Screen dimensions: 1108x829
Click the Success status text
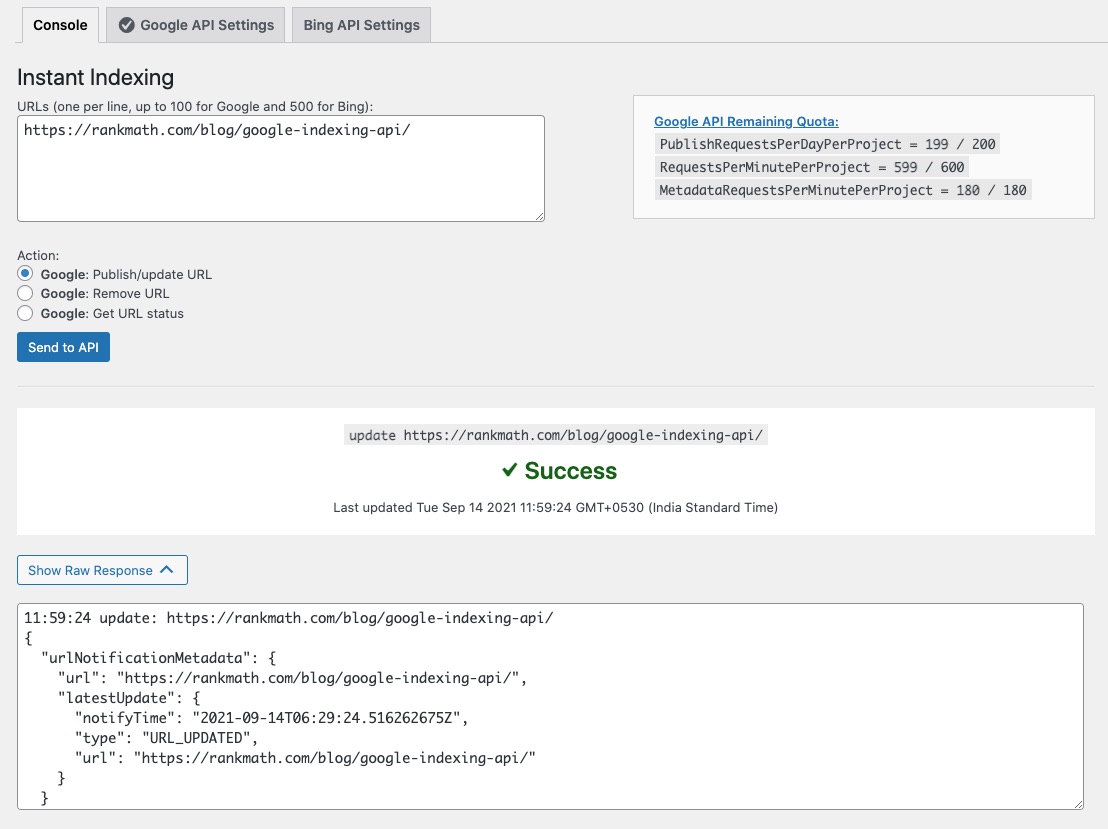click(x=570, y=471)
